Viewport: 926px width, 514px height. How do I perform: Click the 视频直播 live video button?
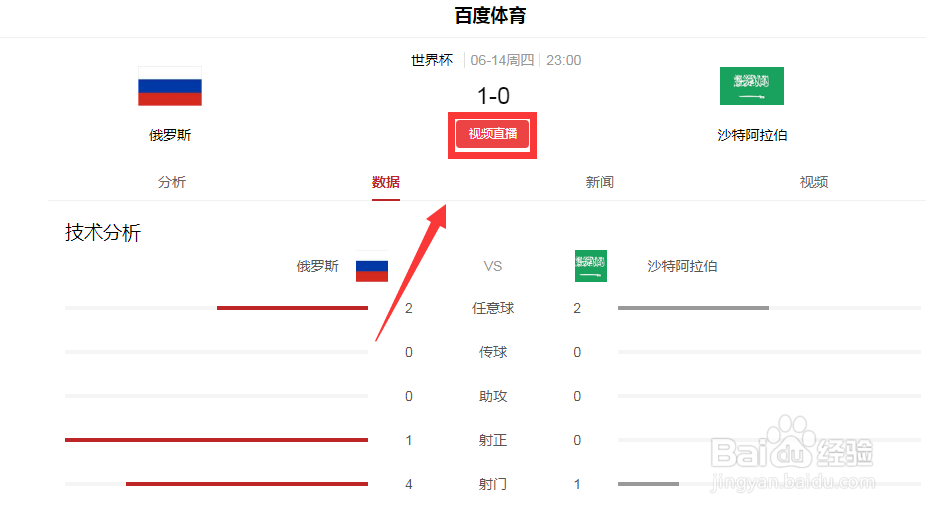(x=493, y=134)
